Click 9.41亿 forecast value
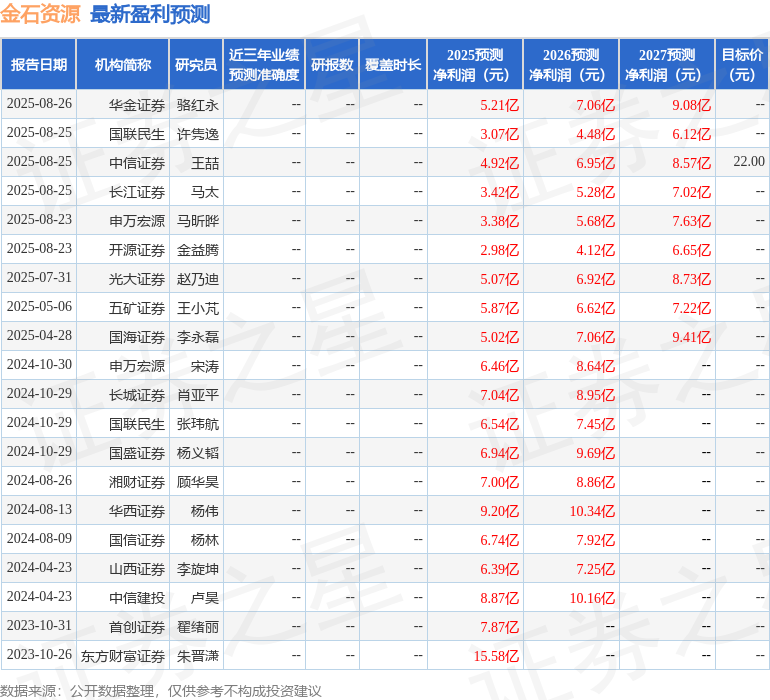Viewport: 770px width, 700px height. pos(691,337)
